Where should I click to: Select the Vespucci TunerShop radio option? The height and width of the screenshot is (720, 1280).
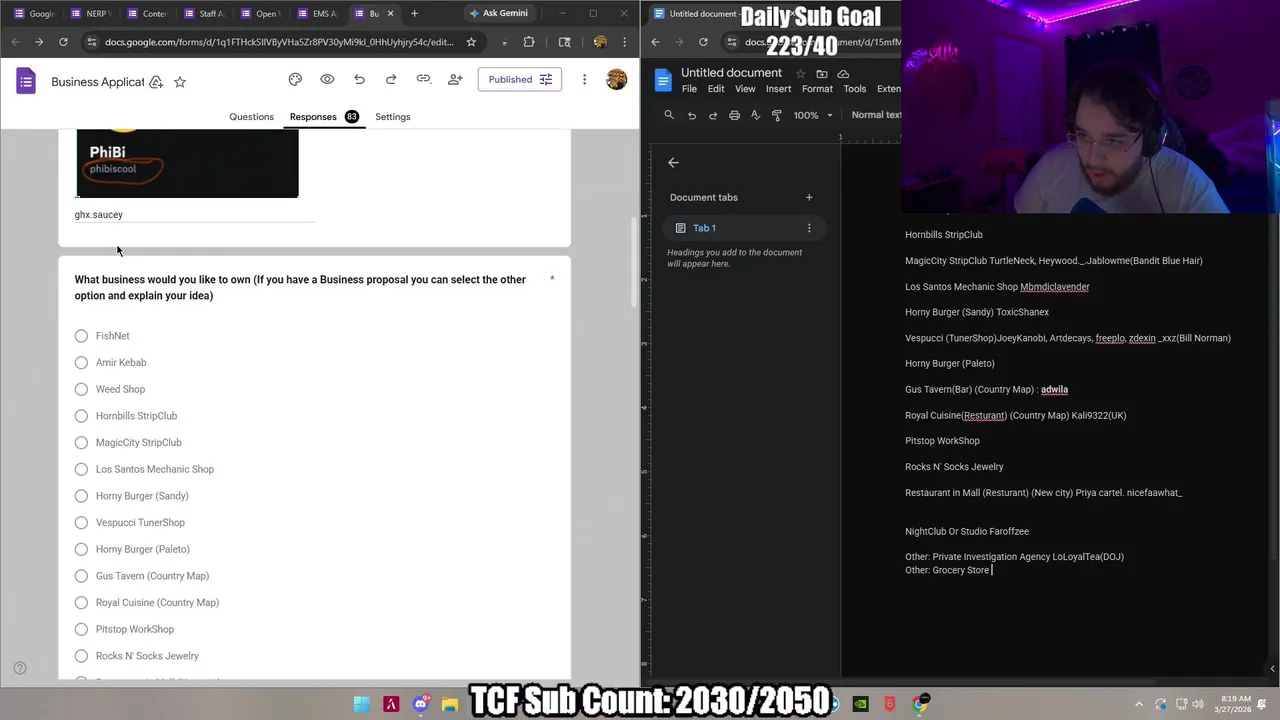(81, 523)
